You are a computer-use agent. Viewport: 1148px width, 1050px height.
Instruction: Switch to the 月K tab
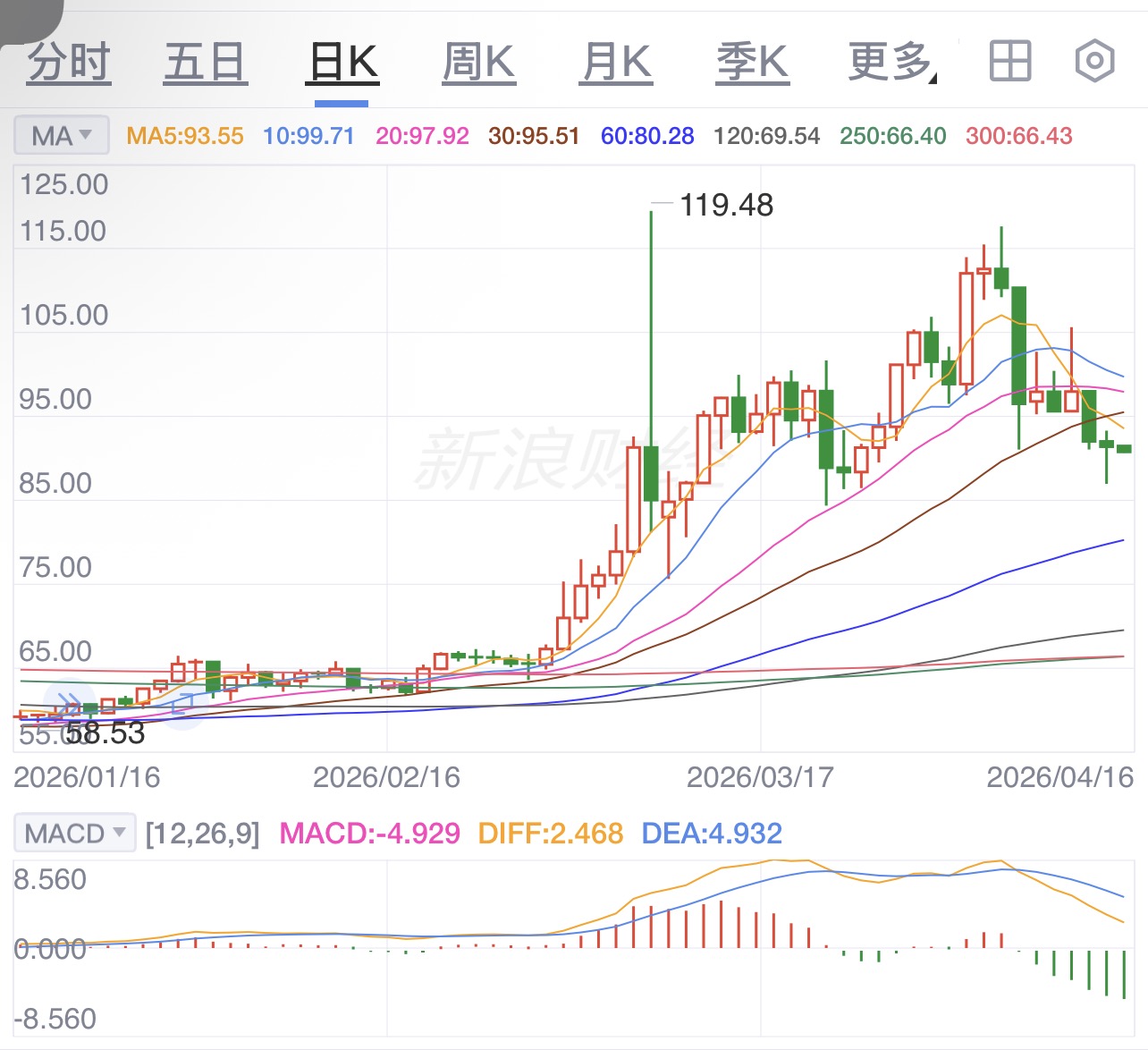click(616, 63)
